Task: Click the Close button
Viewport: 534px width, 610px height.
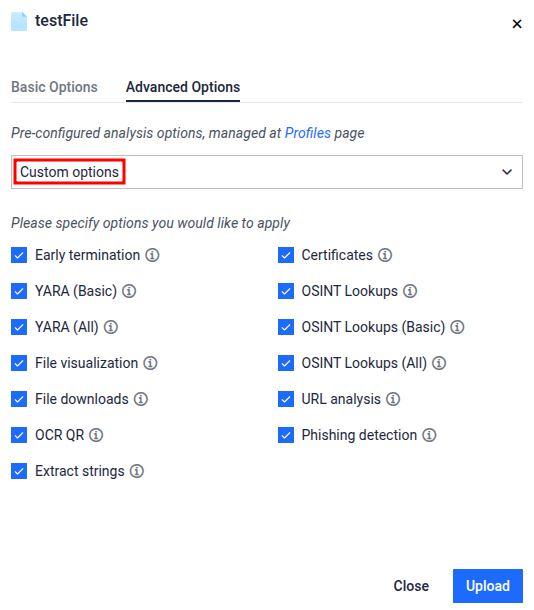Action: [x=411, y=586]
